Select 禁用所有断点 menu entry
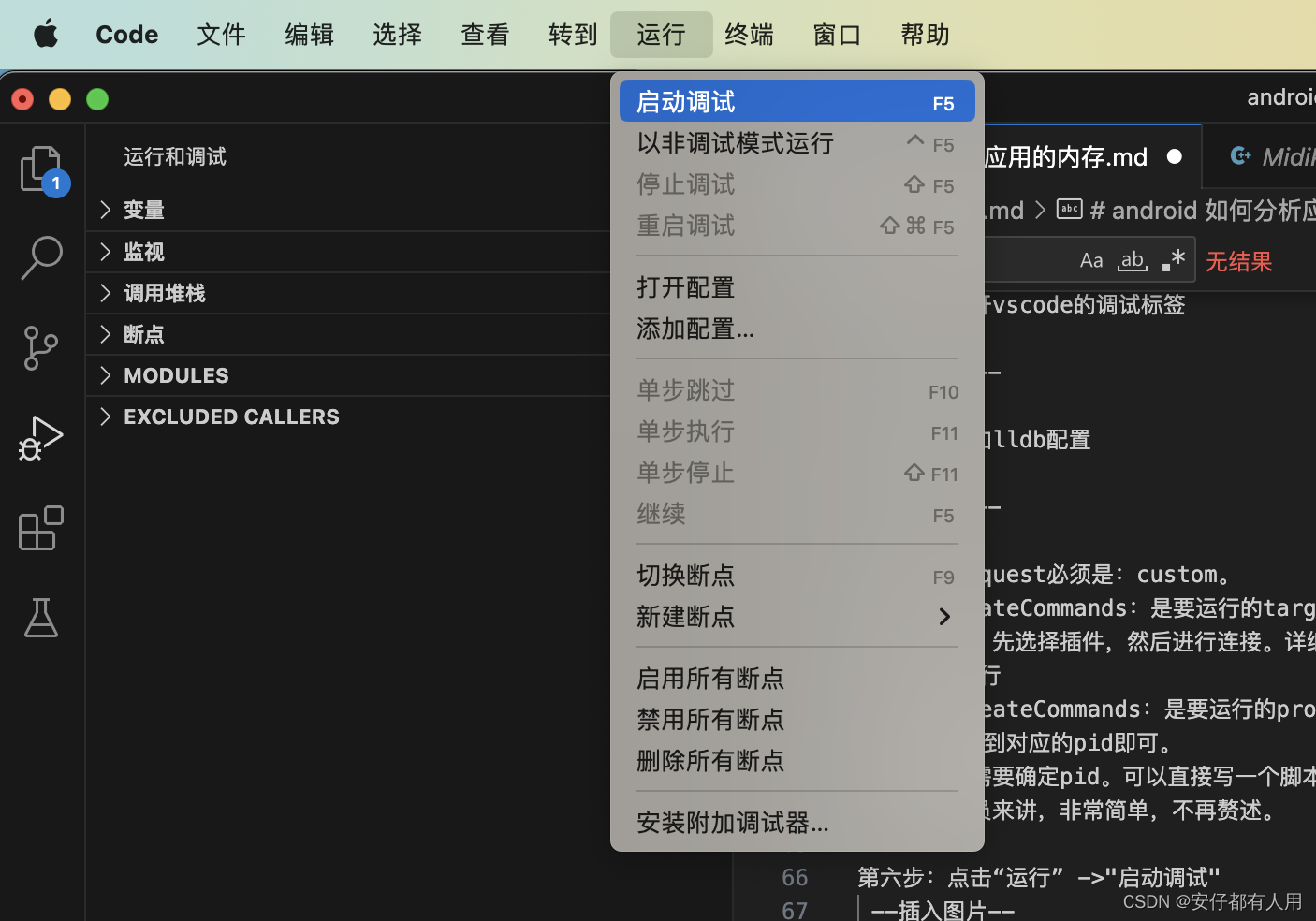 (x=797, y=720)
